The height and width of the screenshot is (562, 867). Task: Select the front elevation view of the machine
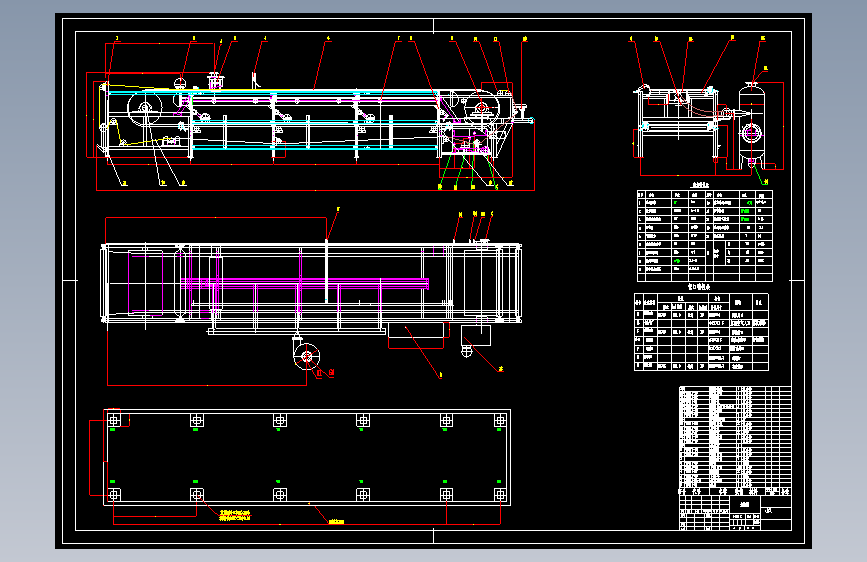pyautogui.click(x=310, y=114)
